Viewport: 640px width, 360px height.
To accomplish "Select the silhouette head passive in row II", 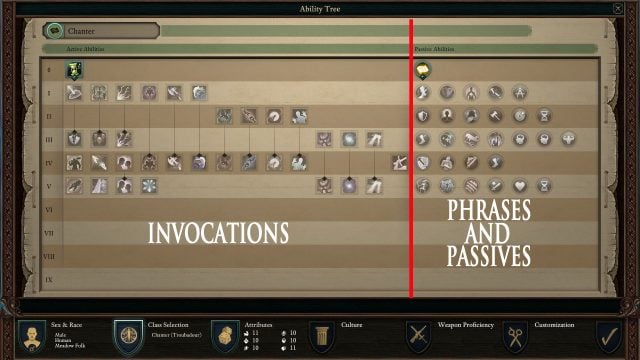I will pyautogui.click(x=447, y=116).
